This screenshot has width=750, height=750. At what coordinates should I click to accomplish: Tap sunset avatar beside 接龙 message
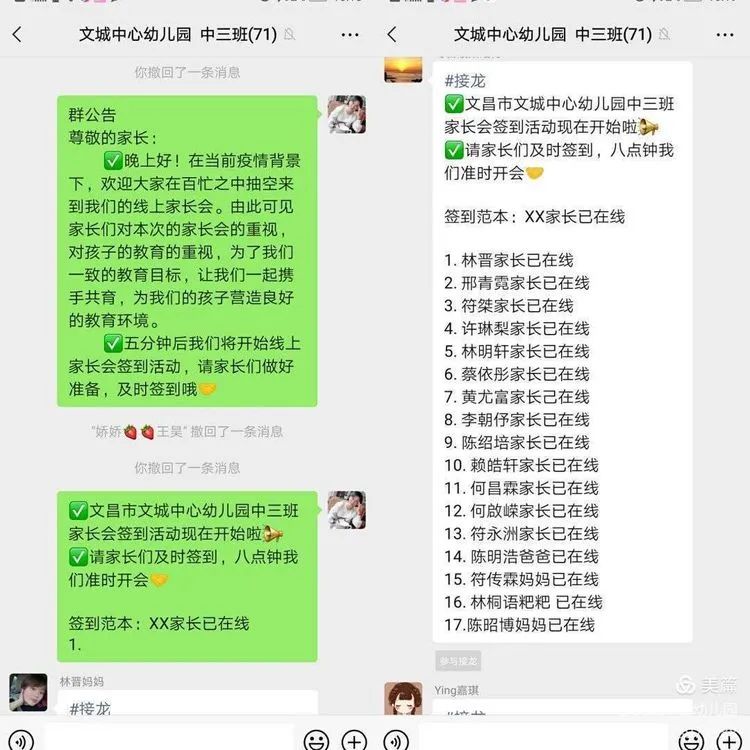[x=403, y=69]
